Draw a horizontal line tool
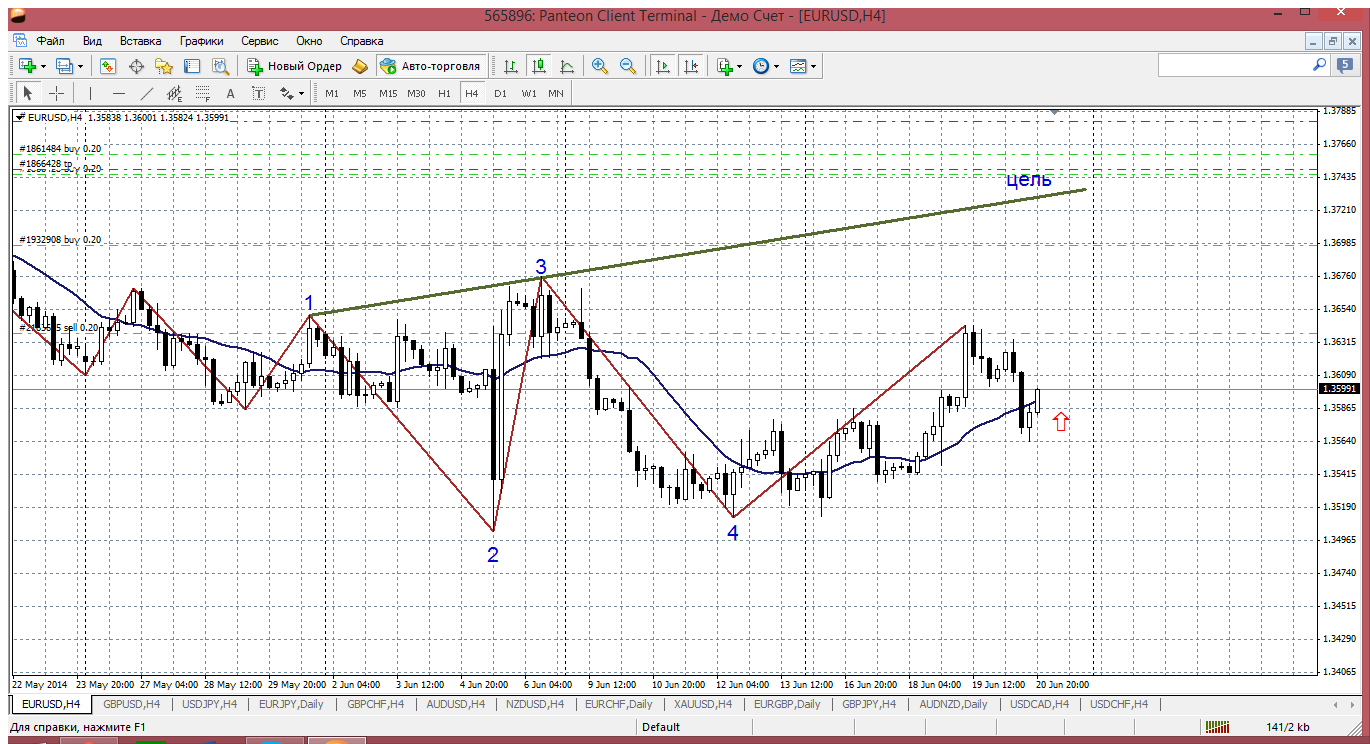This screenshot has width=1370, height=744. click(119, 93)
